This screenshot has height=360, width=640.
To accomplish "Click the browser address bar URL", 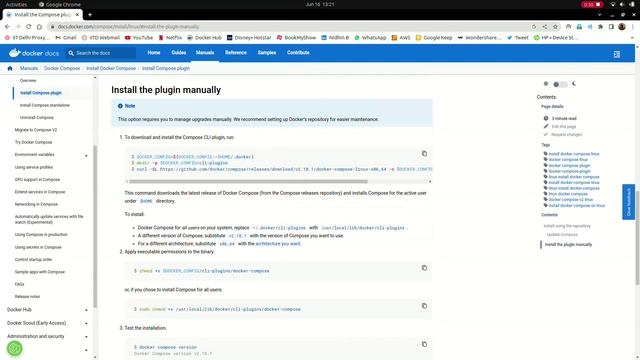I will (128, 27).
